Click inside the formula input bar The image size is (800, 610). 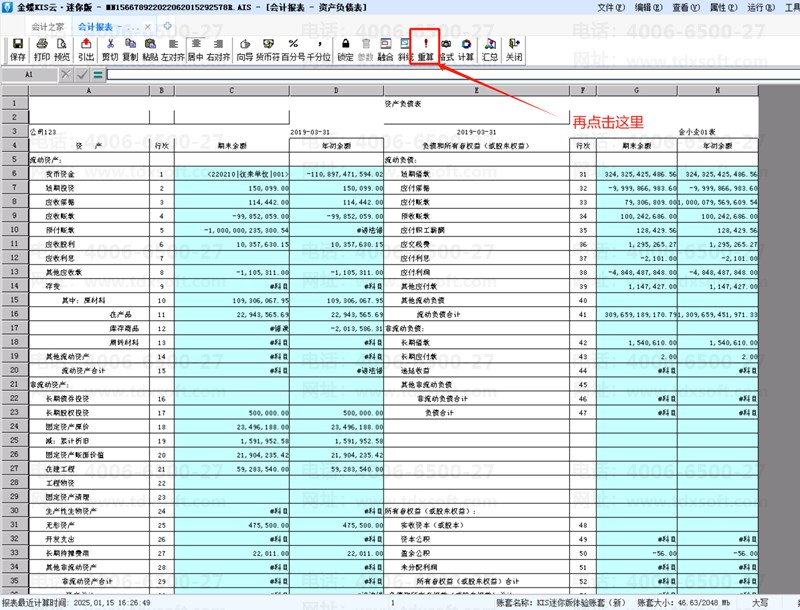pyautogui.click(x=453, y=75)
